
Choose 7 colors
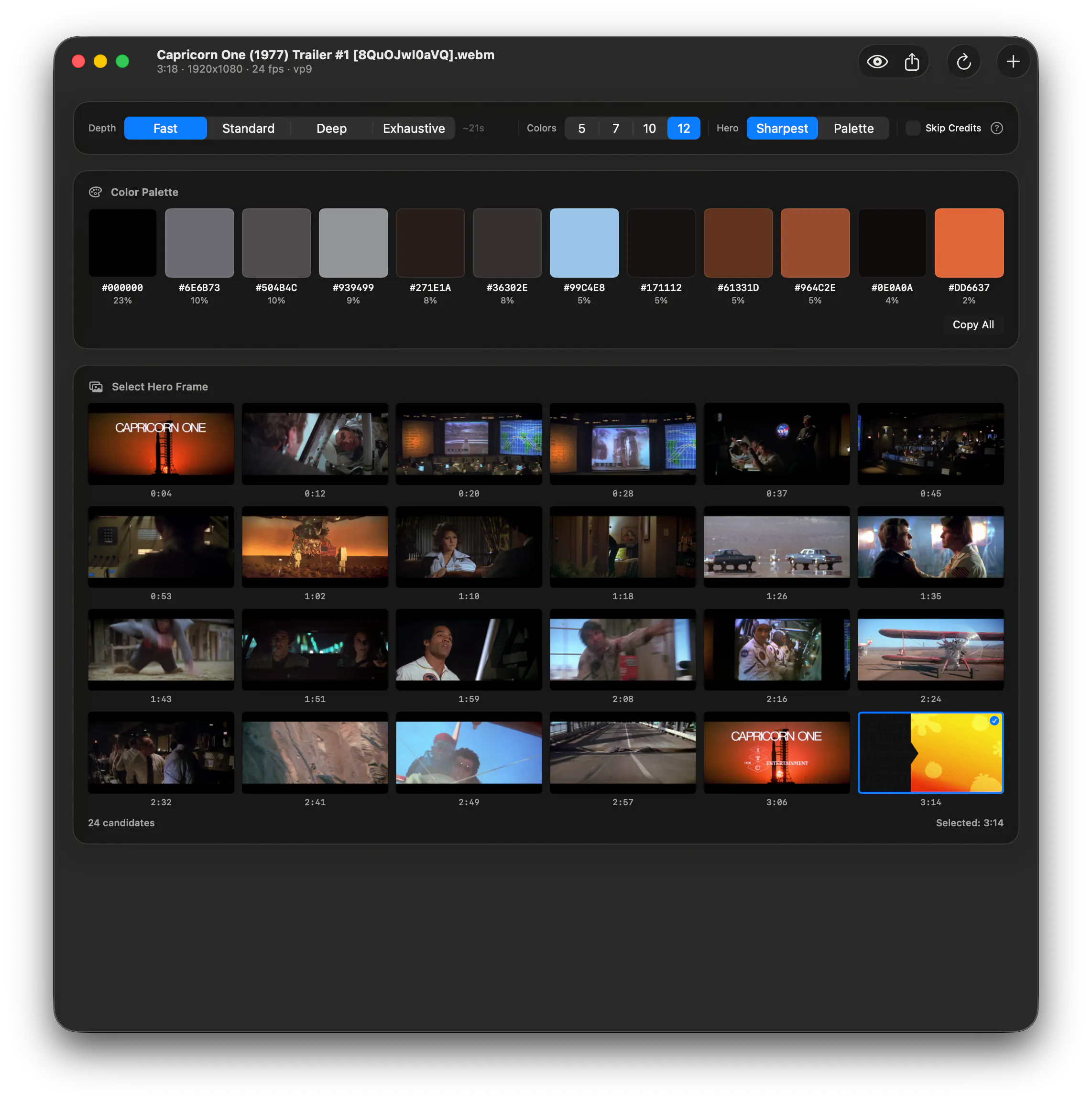tap(616, 128)
